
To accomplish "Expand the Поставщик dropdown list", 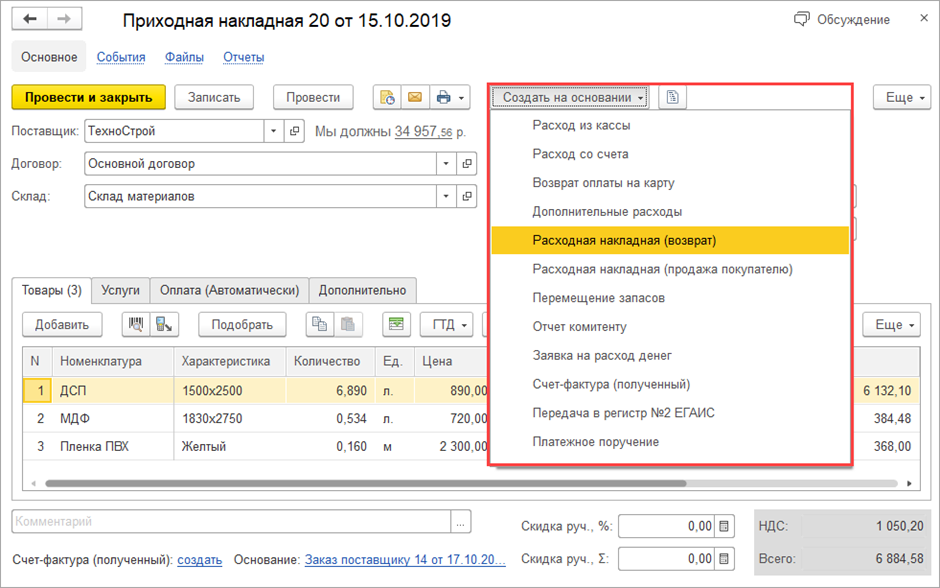I will (273, 131).
